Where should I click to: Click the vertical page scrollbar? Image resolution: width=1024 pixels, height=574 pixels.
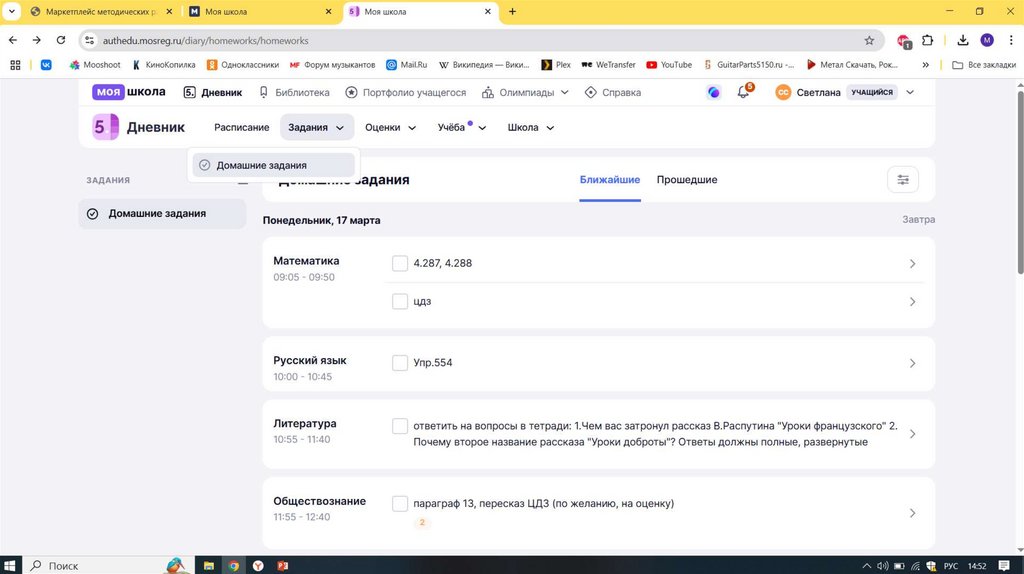1020,183
